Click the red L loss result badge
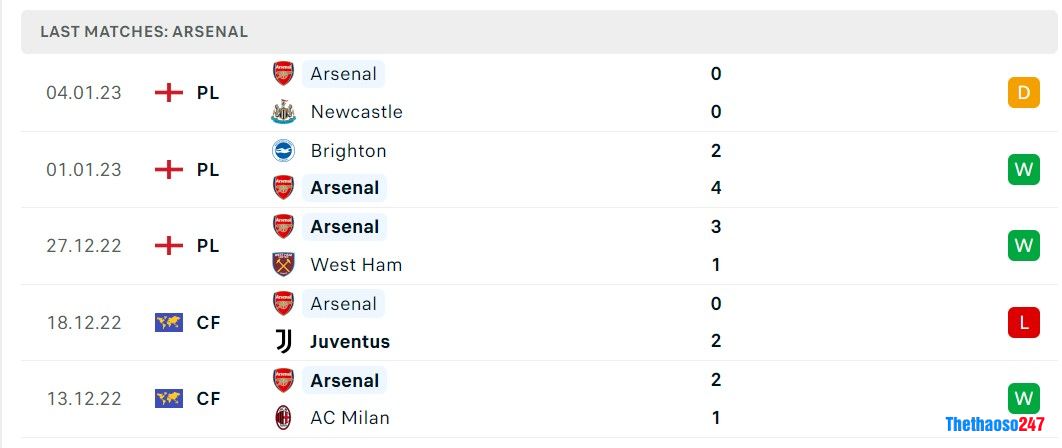This screenshot has width=1062, height=448. tap(1023, 322)
